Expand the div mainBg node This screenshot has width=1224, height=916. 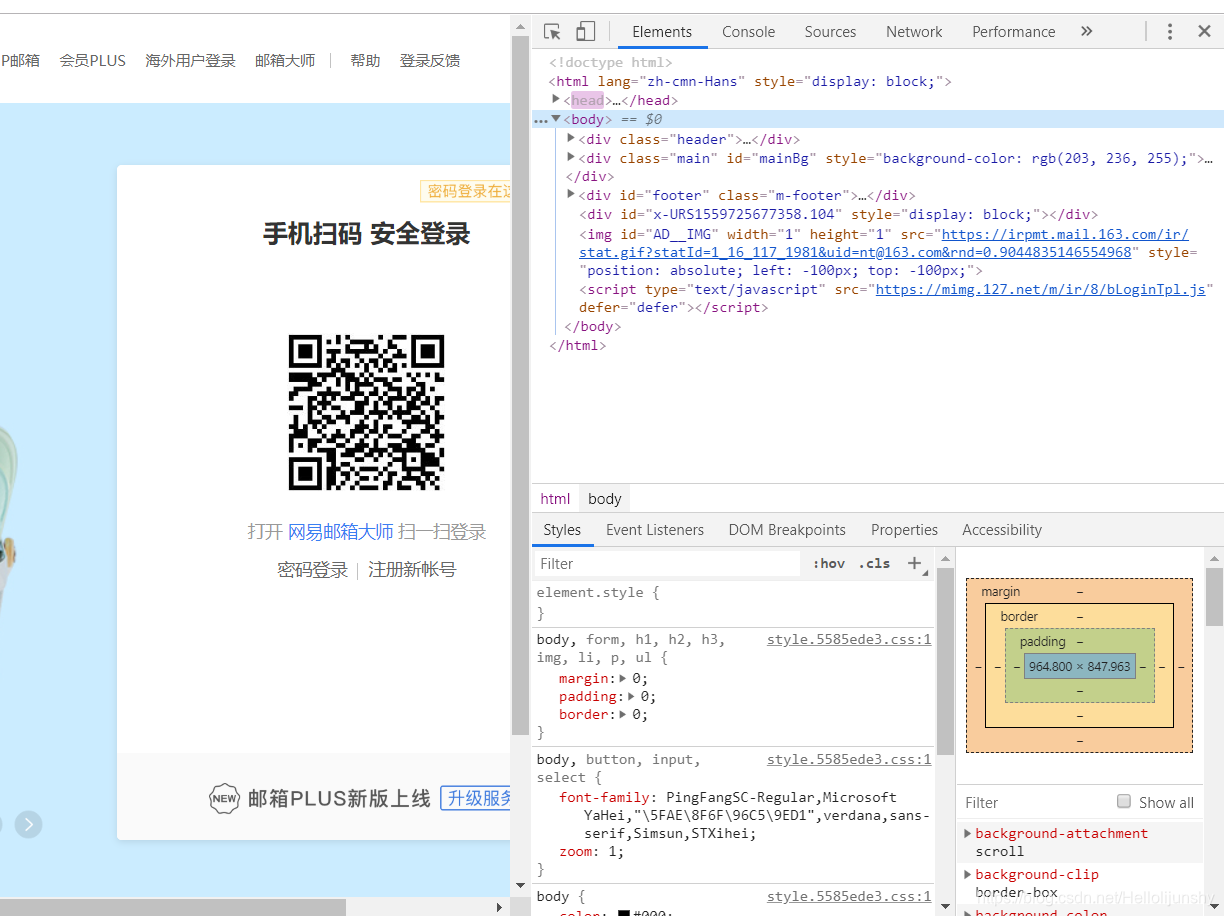571,157
